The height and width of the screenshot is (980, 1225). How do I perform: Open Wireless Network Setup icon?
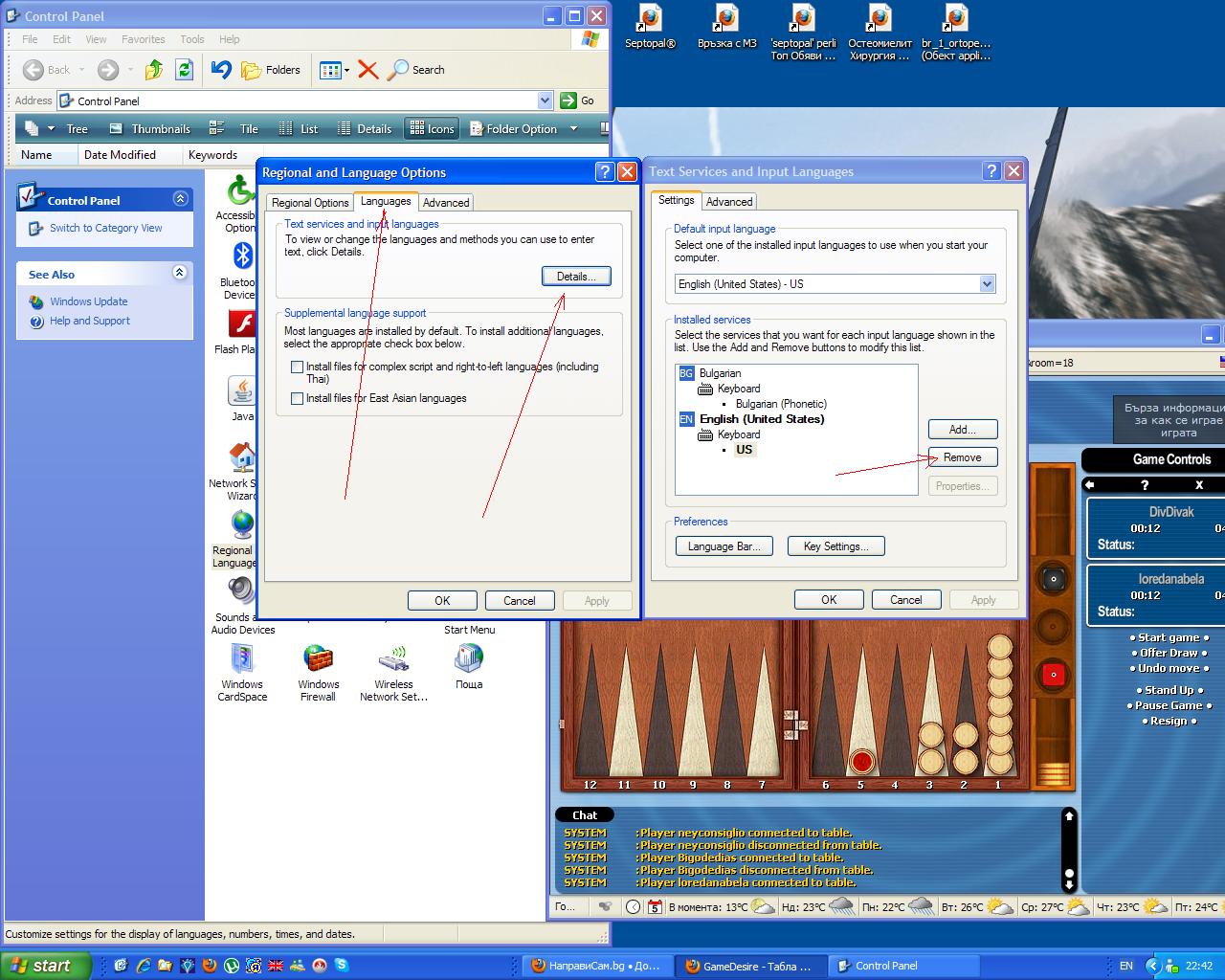(393, 659)
